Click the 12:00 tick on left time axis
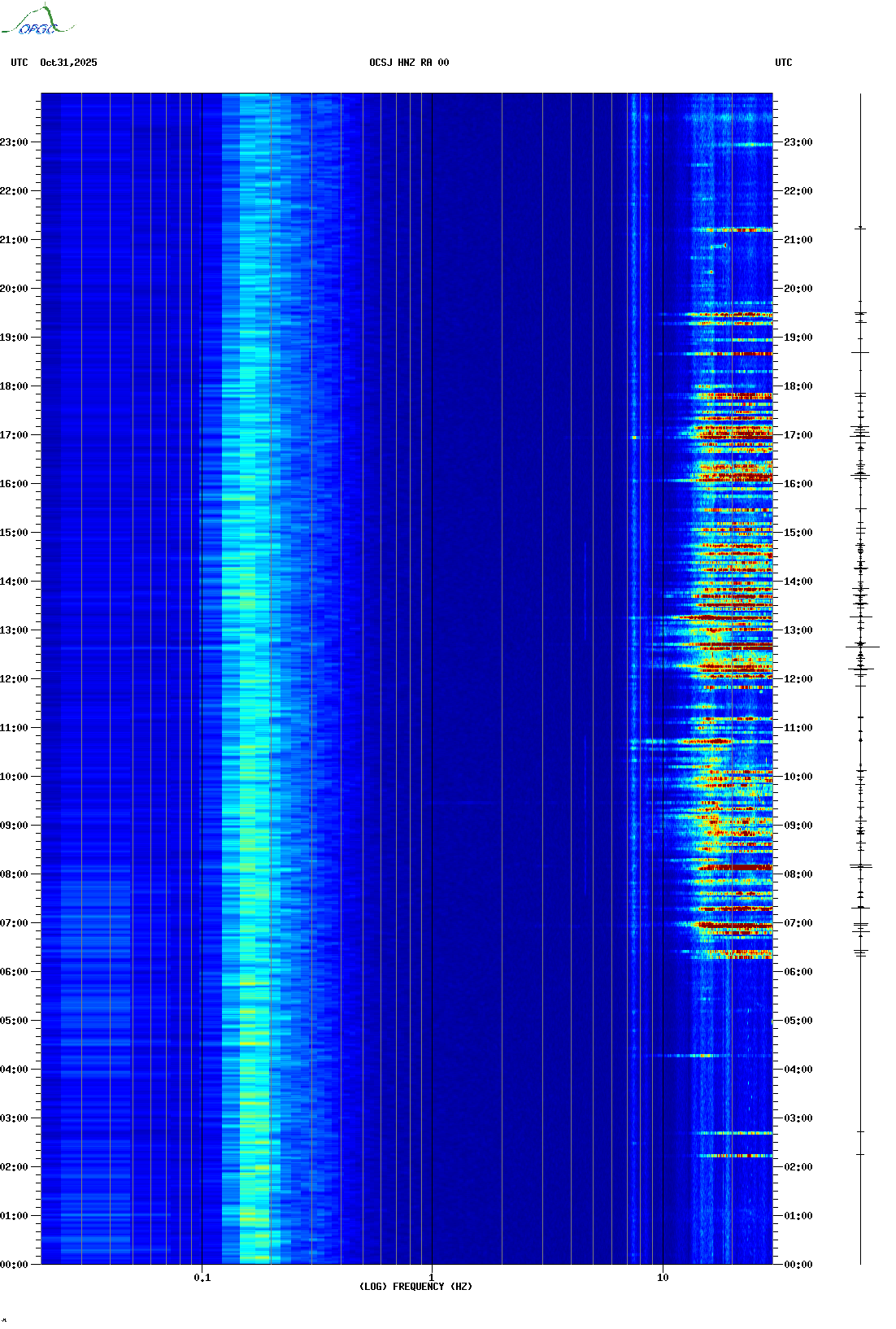The width and height of the screenshot is (896, 1329). tap(14, 679)
